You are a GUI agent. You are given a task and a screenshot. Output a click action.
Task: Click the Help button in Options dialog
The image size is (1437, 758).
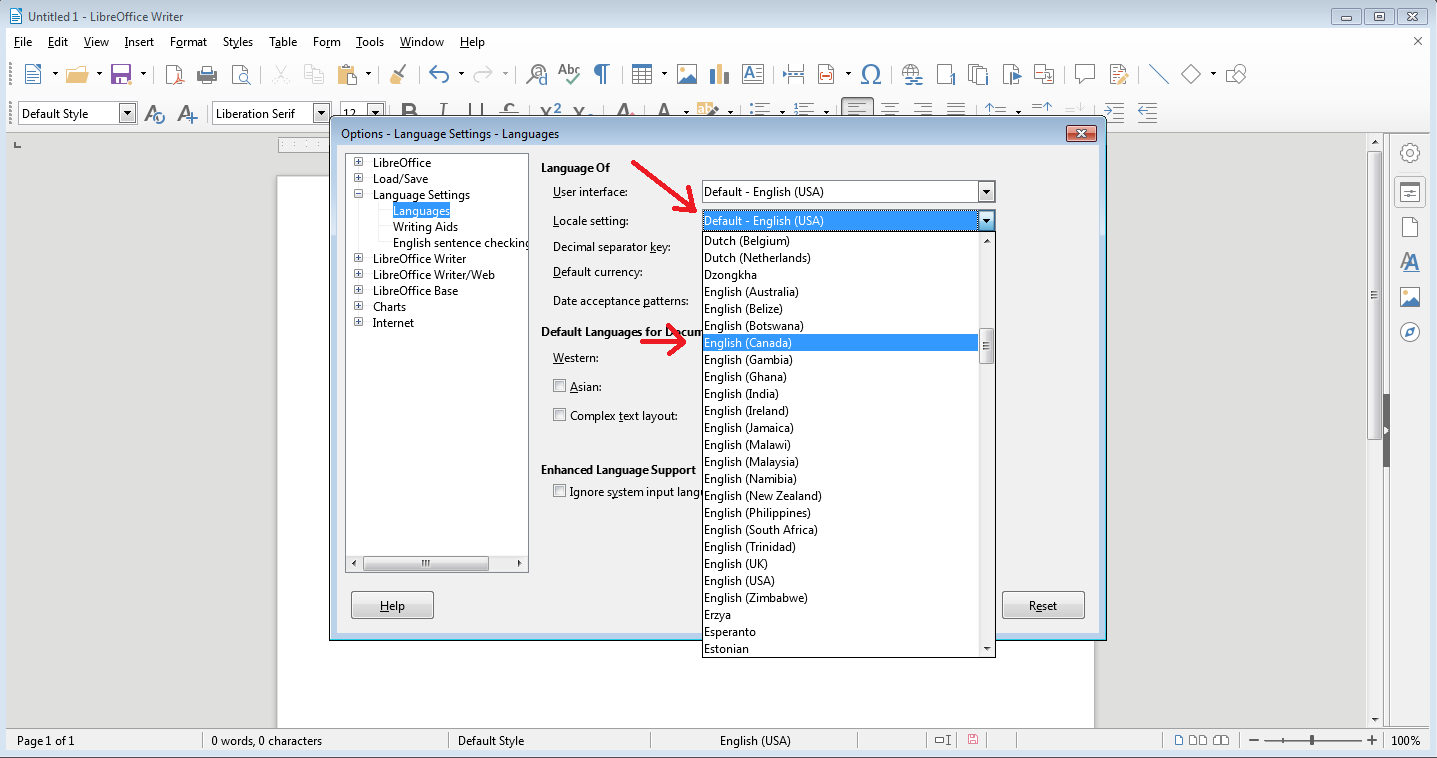392,605
